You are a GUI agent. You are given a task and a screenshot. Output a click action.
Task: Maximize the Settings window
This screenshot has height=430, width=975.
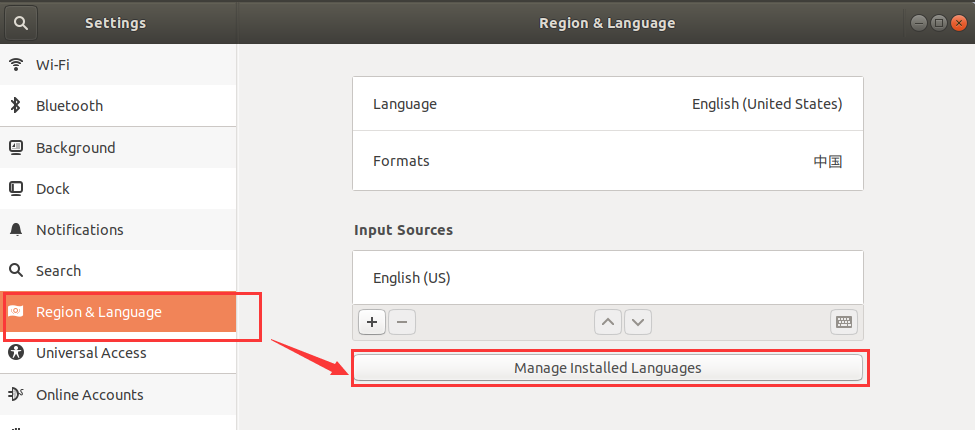point(939,22)
